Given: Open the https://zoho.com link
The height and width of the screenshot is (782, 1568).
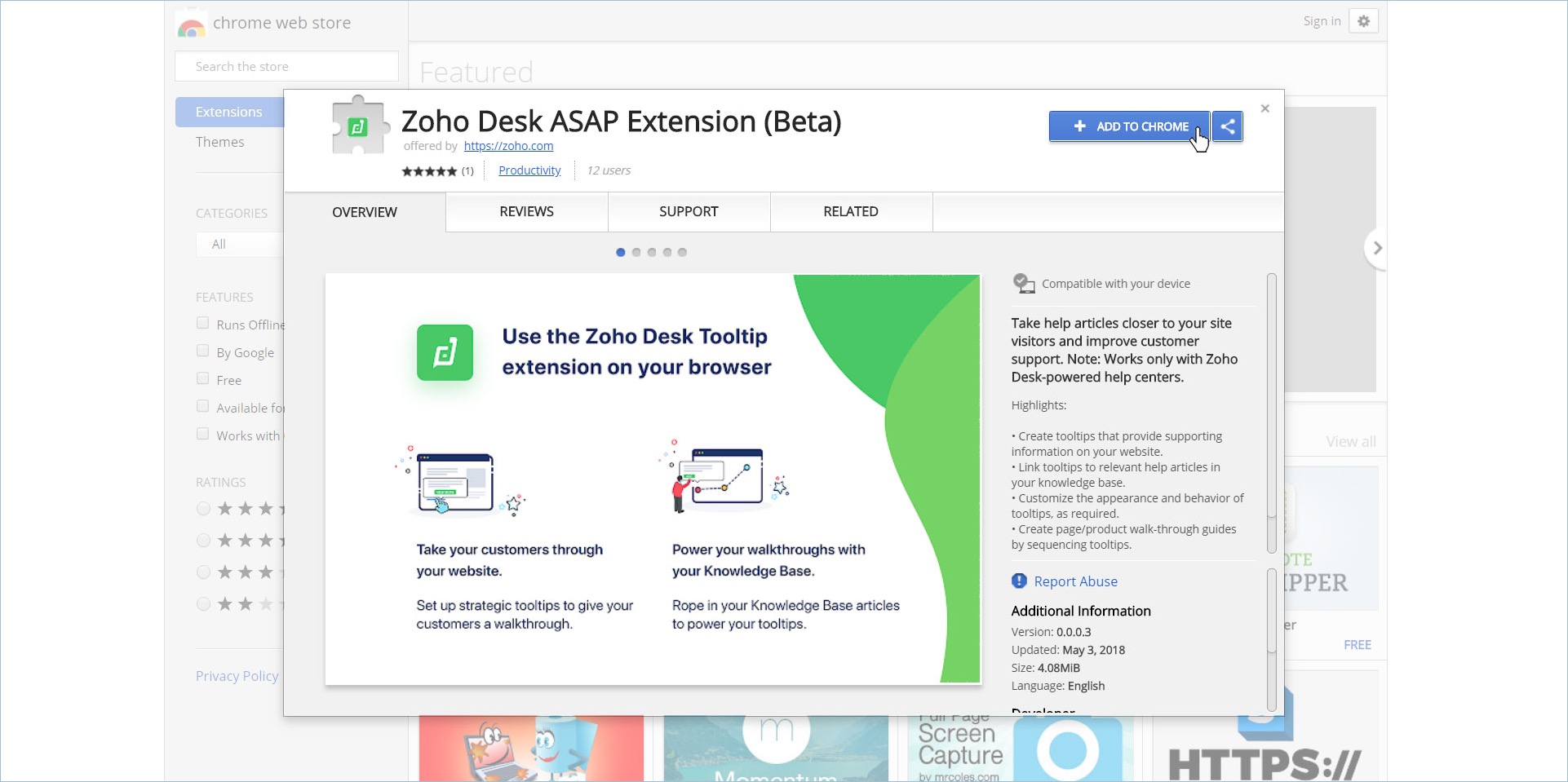Looking at the screenshot, I should point(508,146).
